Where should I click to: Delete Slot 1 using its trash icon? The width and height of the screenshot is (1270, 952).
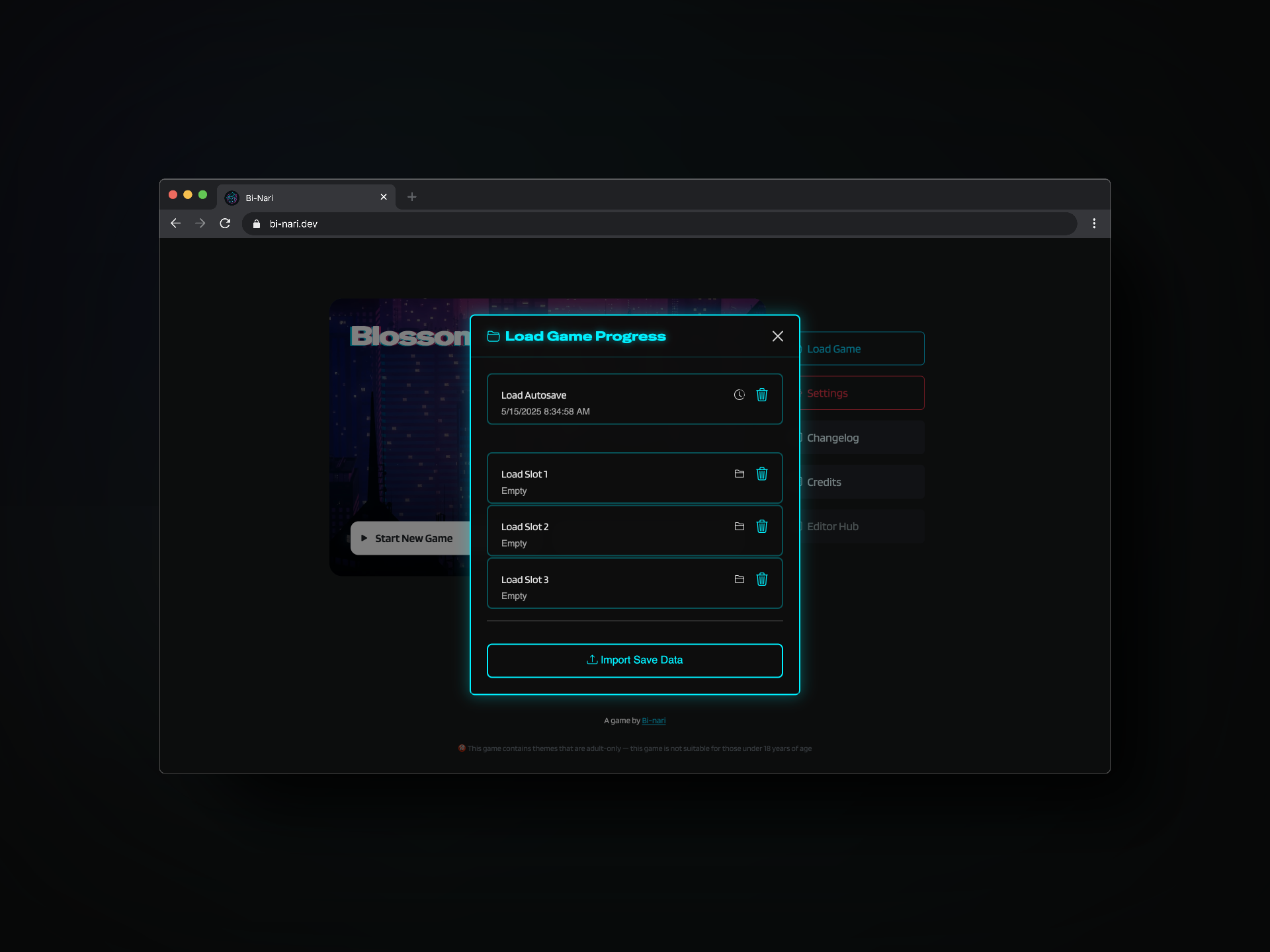(x=762, y=474)
